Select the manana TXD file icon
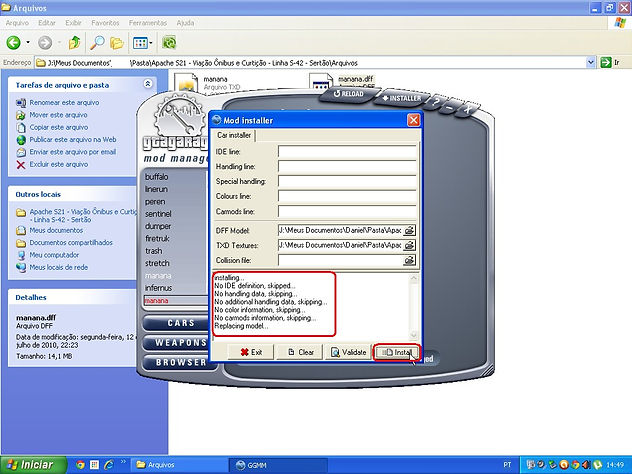Viewport: 632px width, 474px height. 186,83
